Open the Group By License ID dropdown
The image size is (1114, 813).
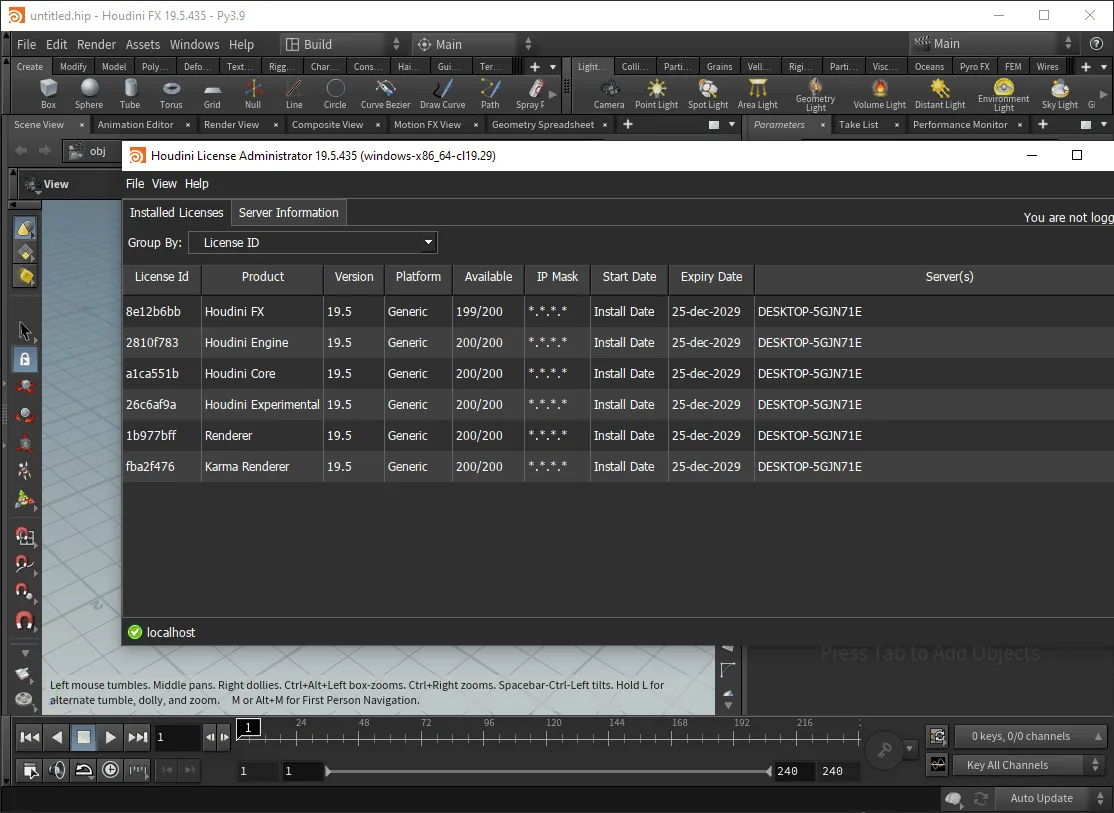click(x=313, y=242)
